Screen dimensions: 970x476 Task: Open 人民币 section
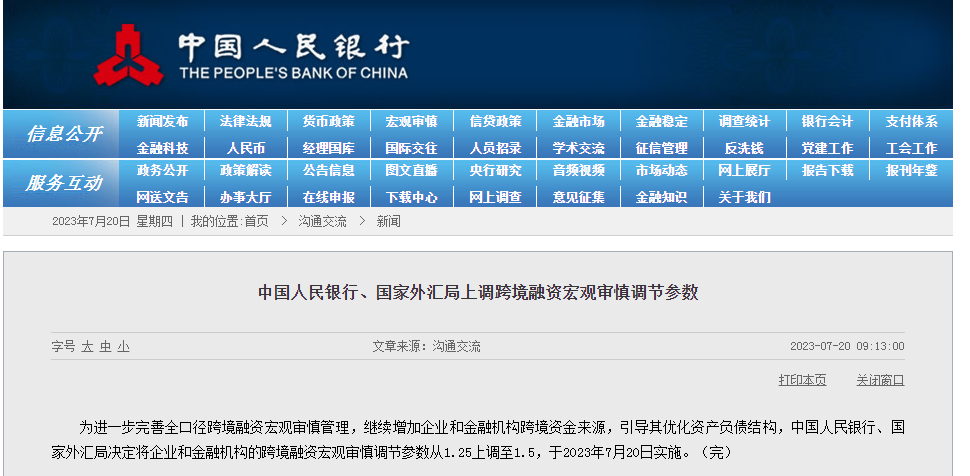[x=245, y=147]
